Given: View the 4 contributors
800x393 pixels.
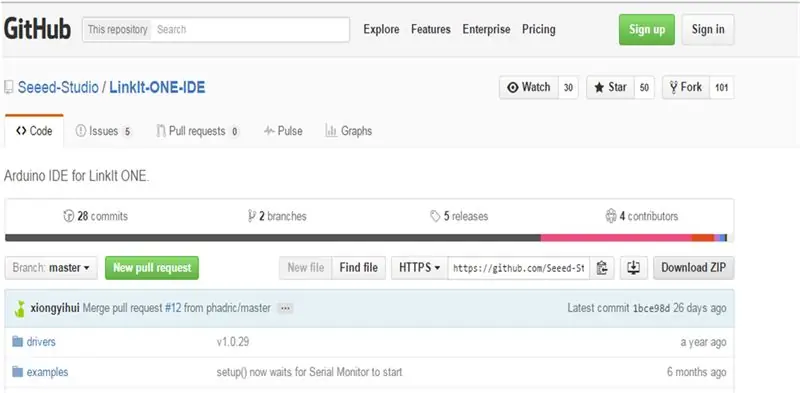Looking at the screenshot, I should pyautogui.click(x=642, y=216).
